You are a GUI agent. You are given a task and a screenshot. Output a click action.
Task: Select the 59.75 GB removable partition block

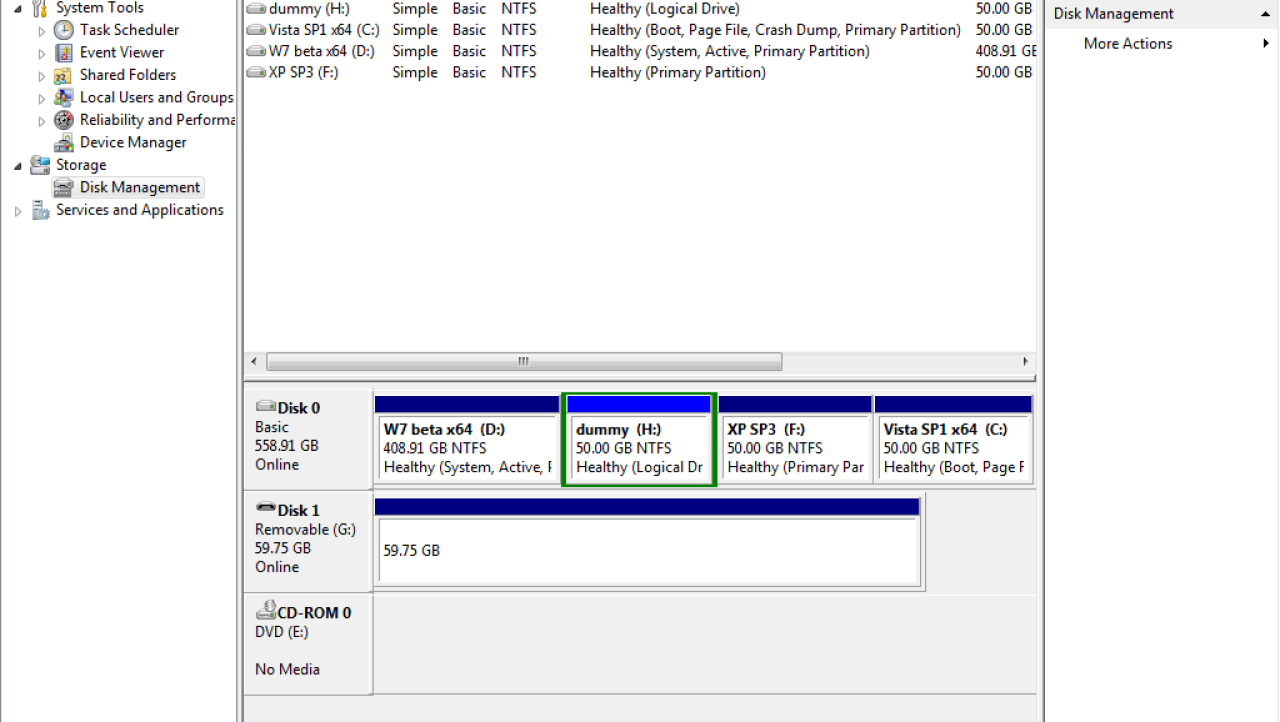point(647,541)
